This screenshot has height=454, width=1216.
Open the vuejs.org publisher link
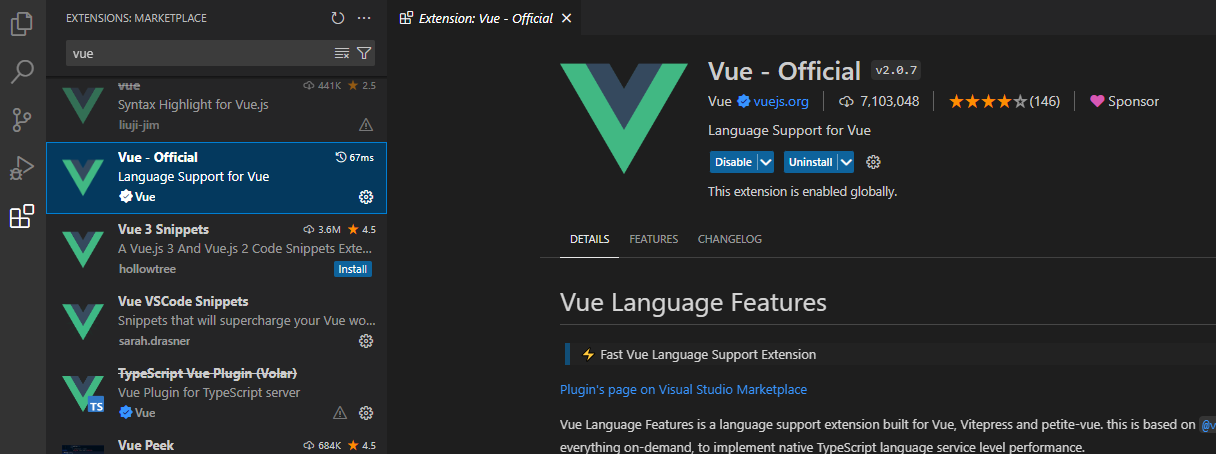coord(781,101)
